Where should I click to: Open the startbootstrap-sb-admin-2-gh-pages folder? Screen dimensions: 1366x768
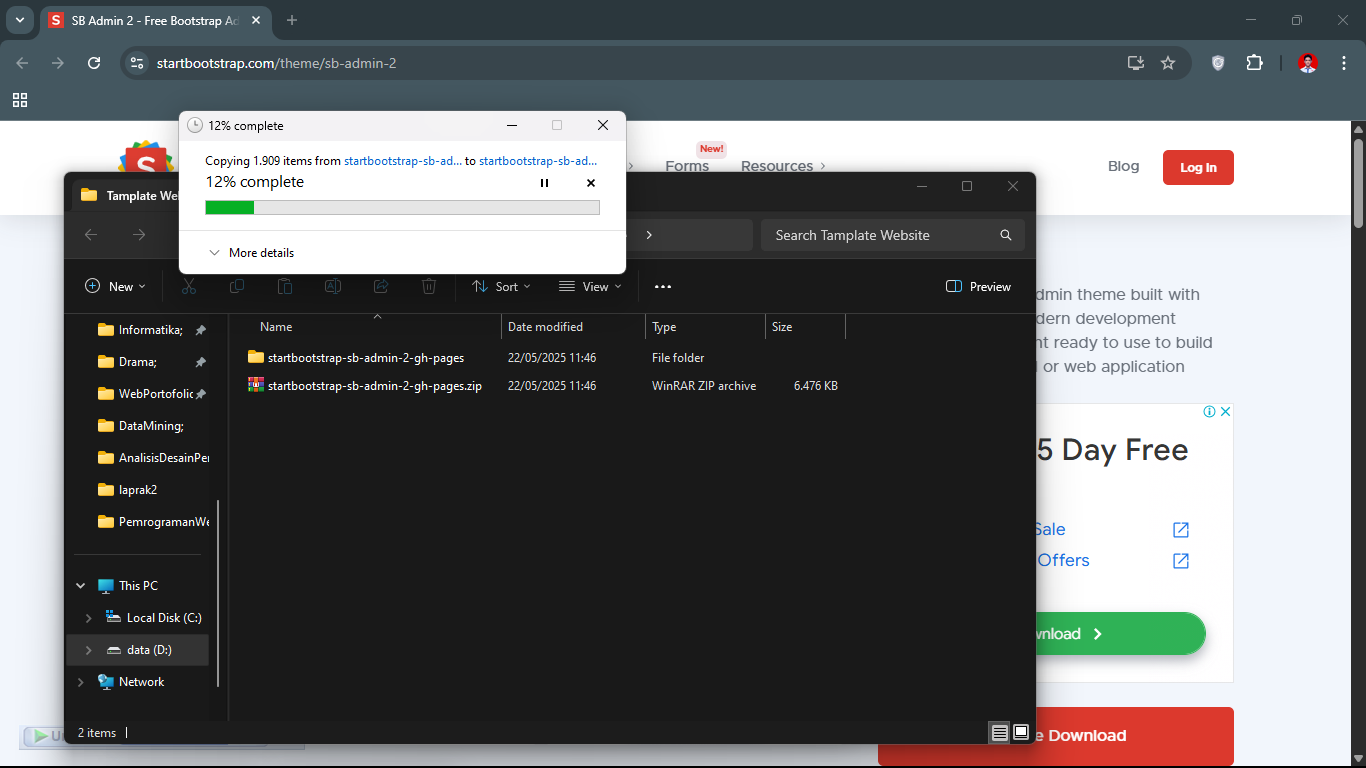(365, 358)
